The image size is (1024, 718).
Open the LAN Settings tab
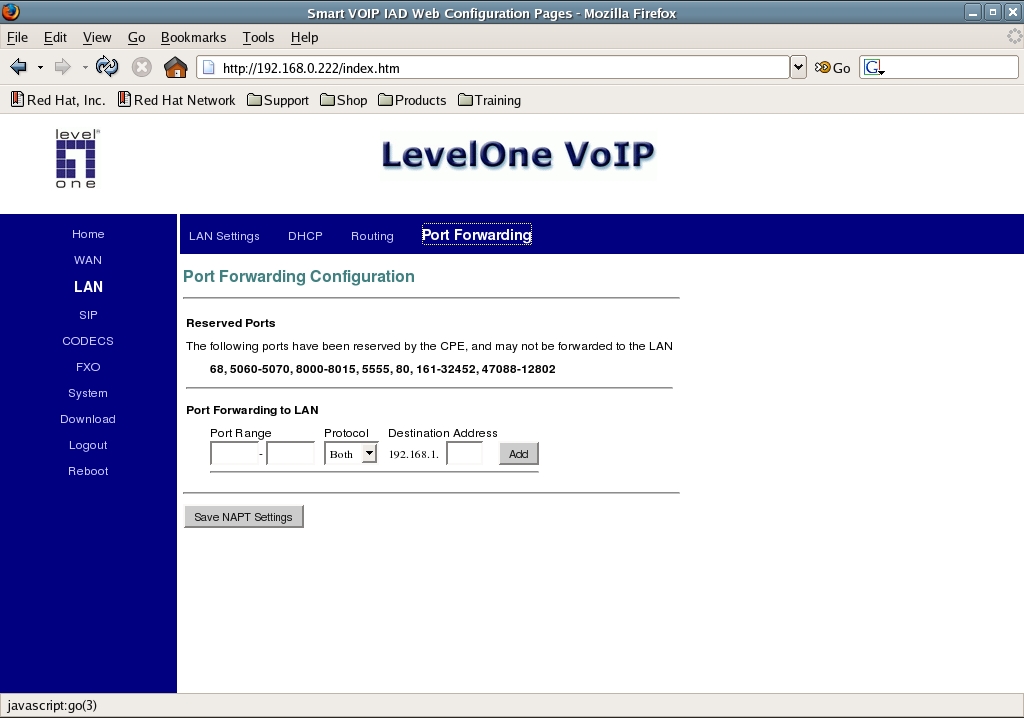pyautogui.click(x=224, y=236)
